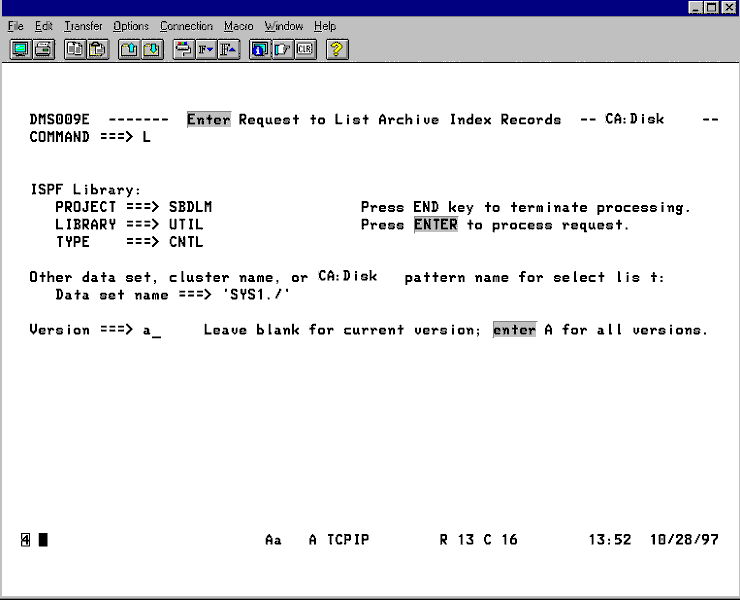Open the Macro menu
740x600 pixels.
pyautogui.click(x=238, y=26)
